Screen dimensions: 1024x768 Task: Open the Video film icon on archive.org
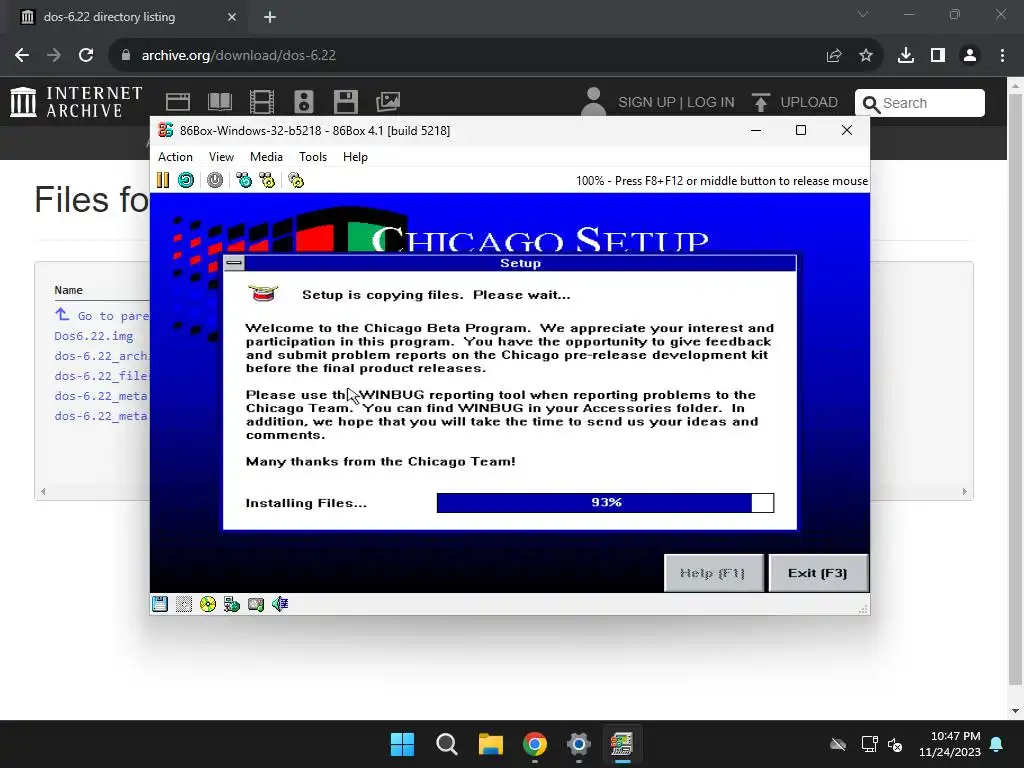261,102
